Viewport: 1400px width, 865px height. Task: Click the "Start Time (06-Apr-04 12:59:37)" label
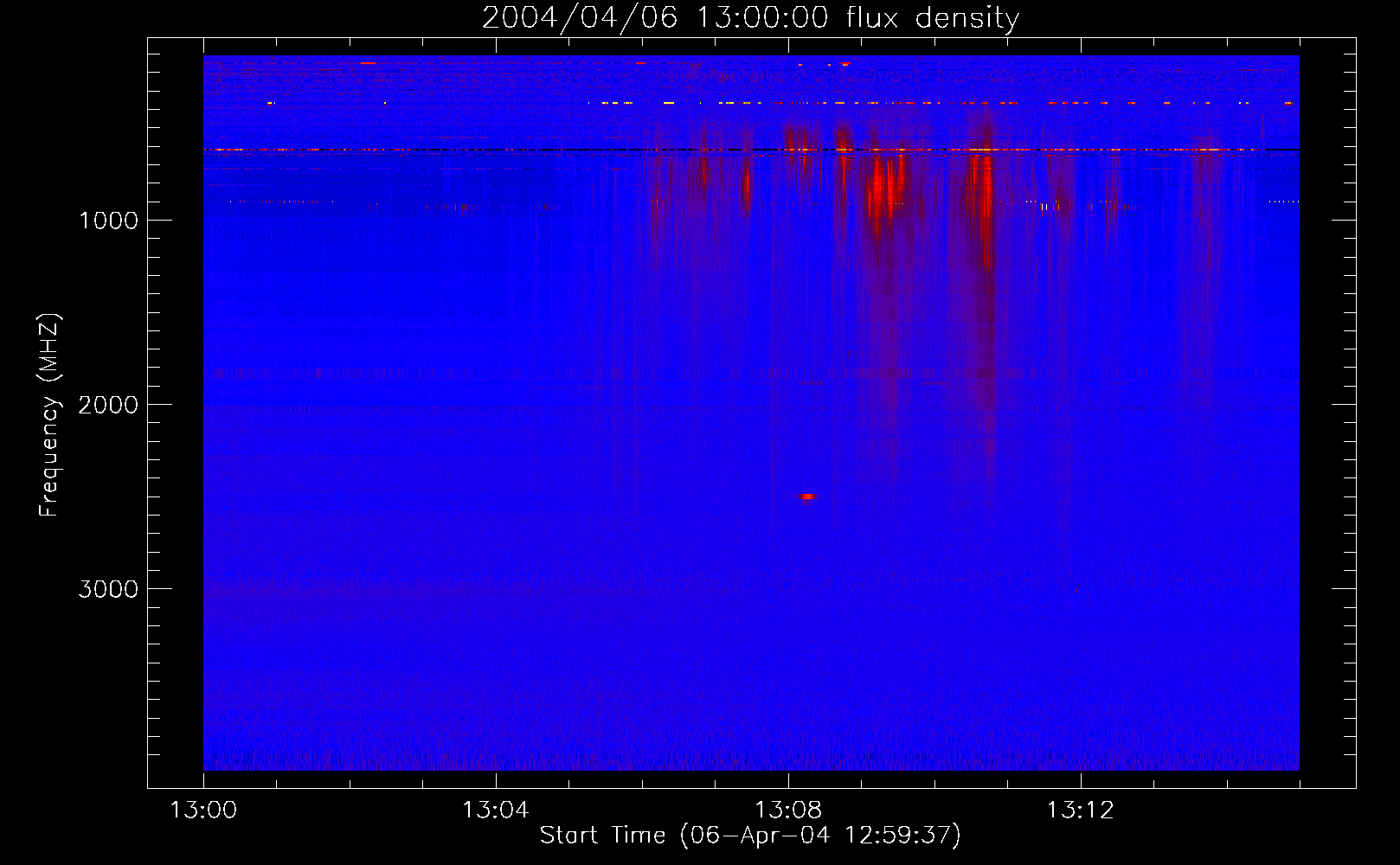point(750,836)
